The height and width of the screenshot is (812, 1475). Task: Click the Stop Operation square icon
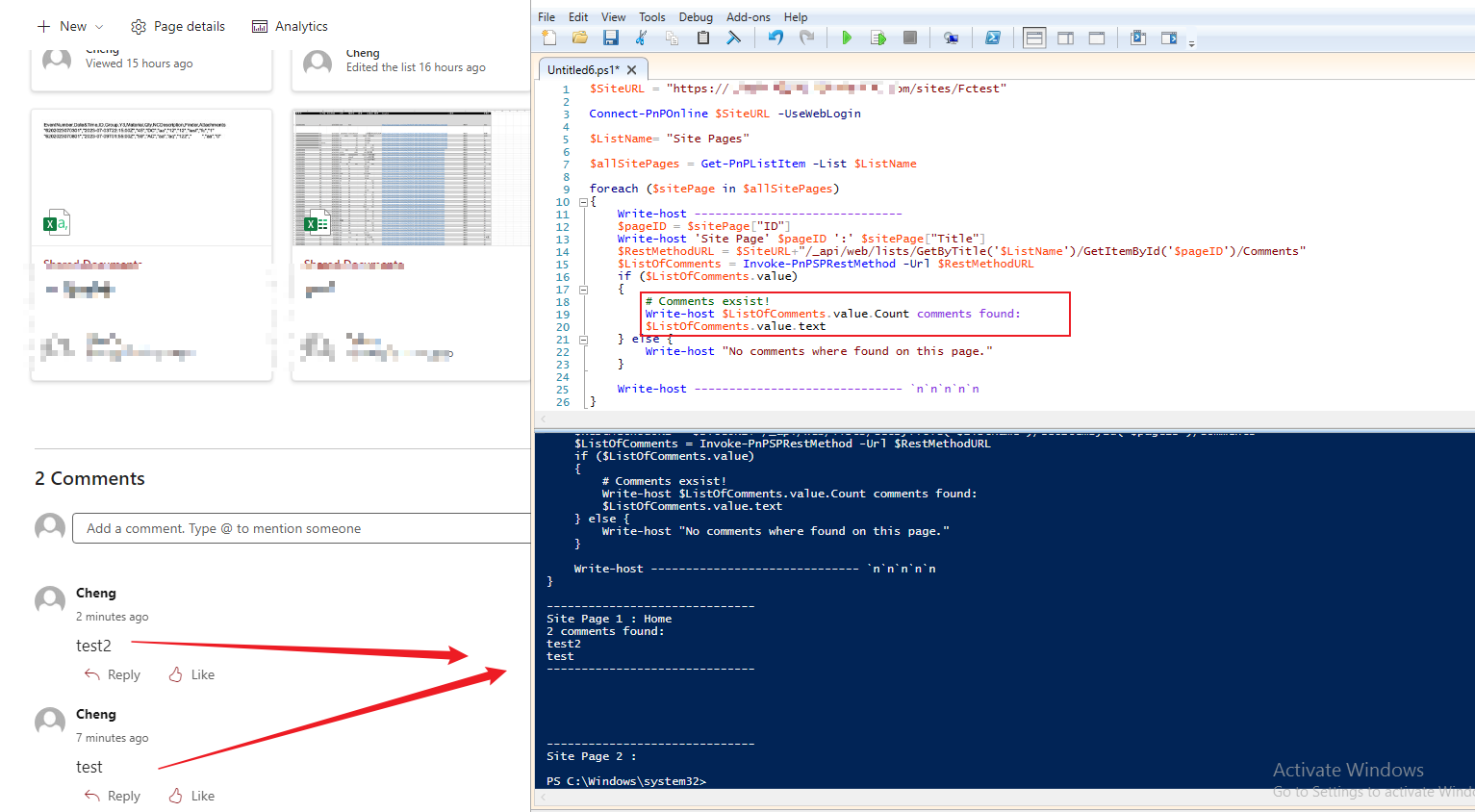tap(910, 38)
